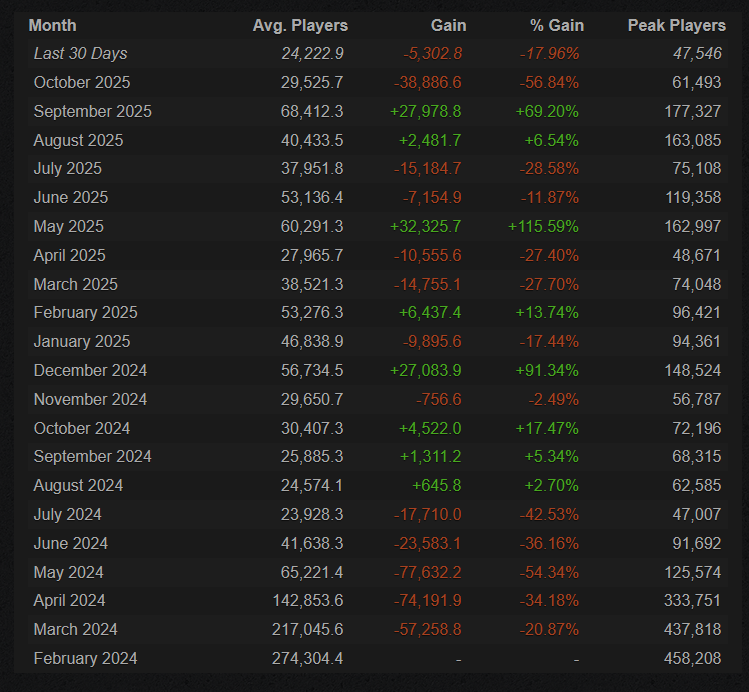Click the Month column header
Screen dimensions: 749x692
pos(53,25)
